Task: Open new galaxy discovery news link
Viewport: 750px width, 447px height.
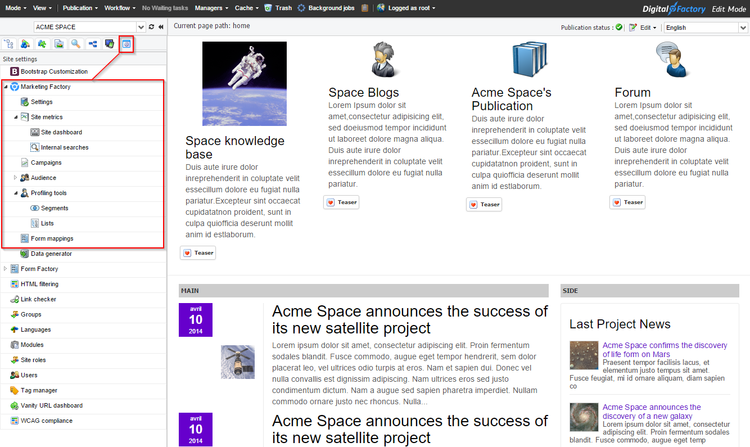Action: click(x=651, y=411)
